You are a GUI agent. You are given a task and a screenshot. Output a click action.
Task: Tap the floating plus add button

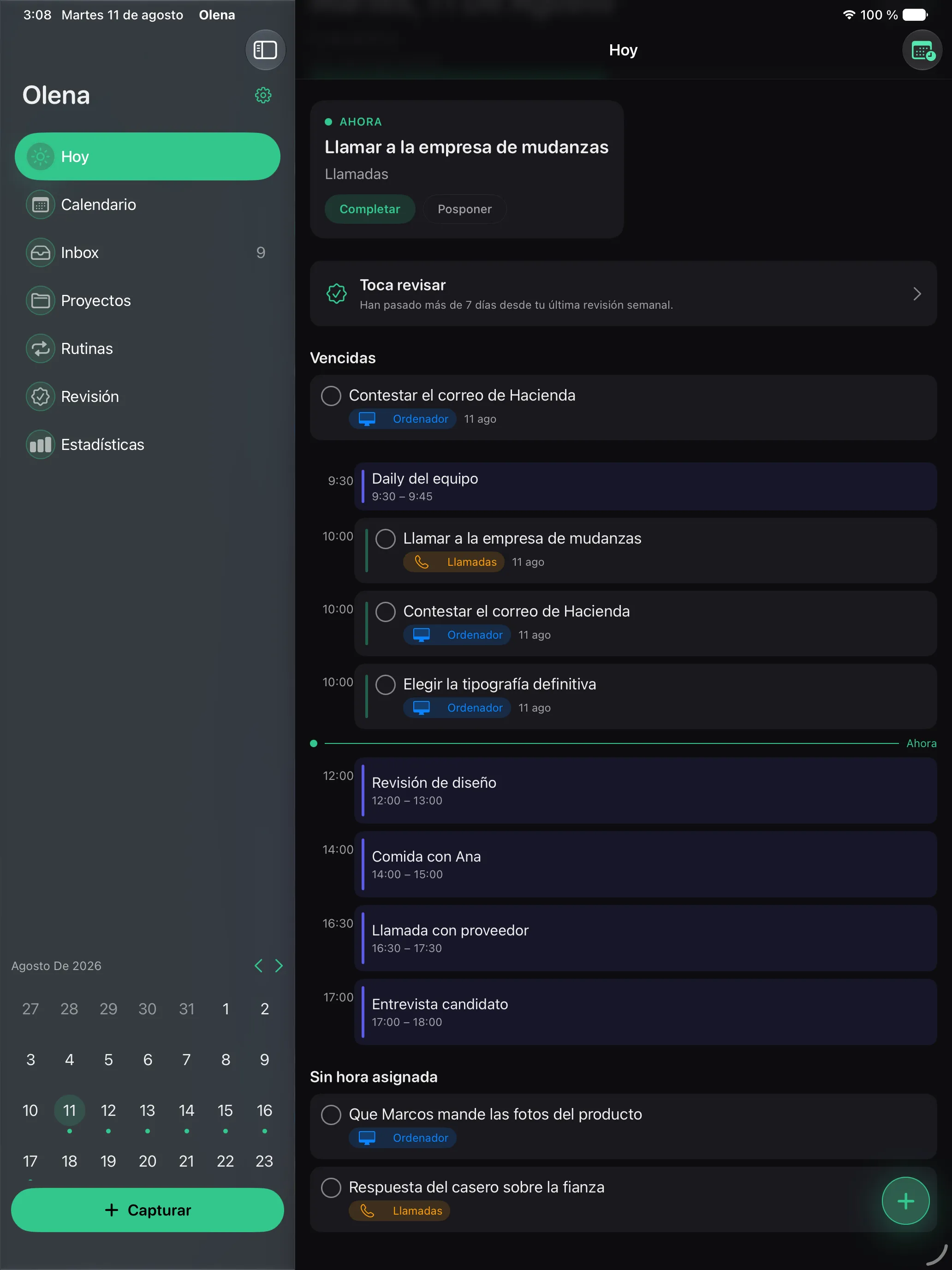tap(905, 1200)
